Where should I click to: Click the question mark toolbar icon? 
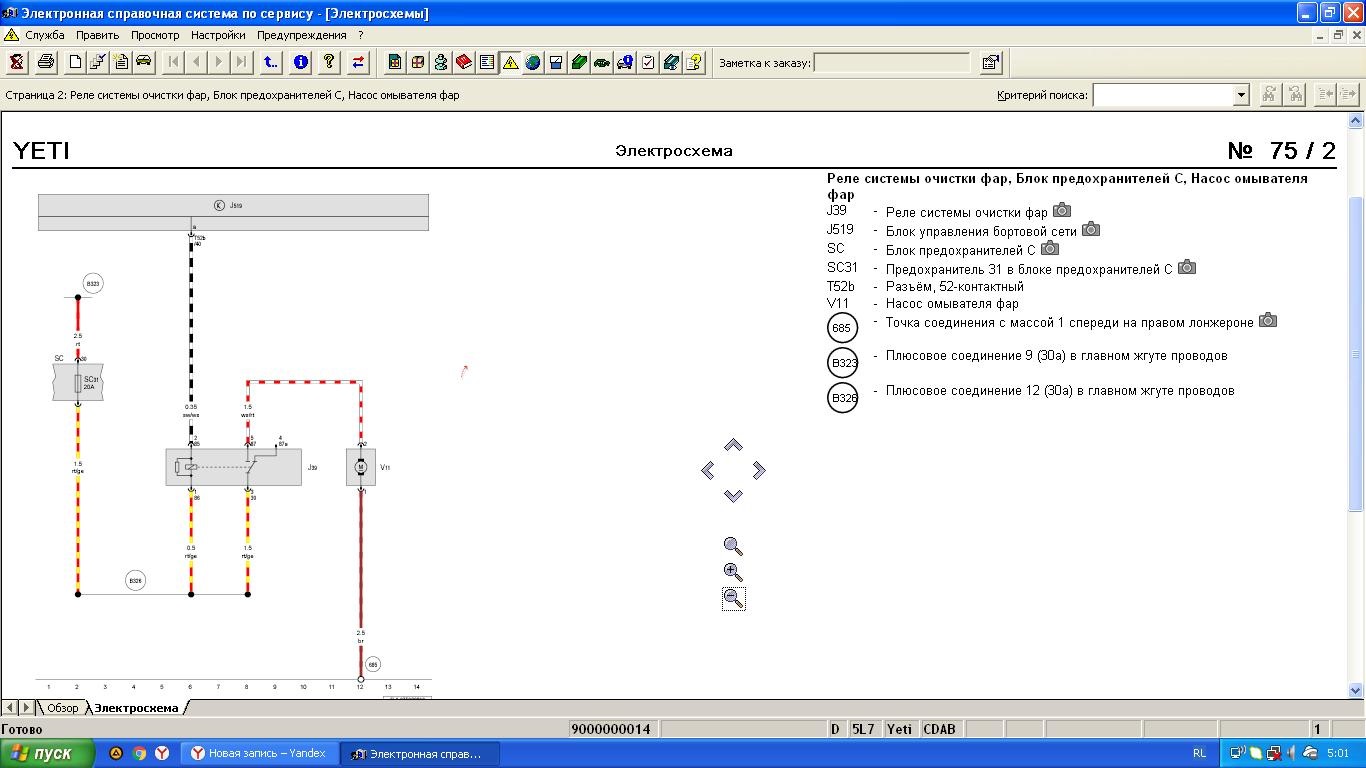click(329, 62)
